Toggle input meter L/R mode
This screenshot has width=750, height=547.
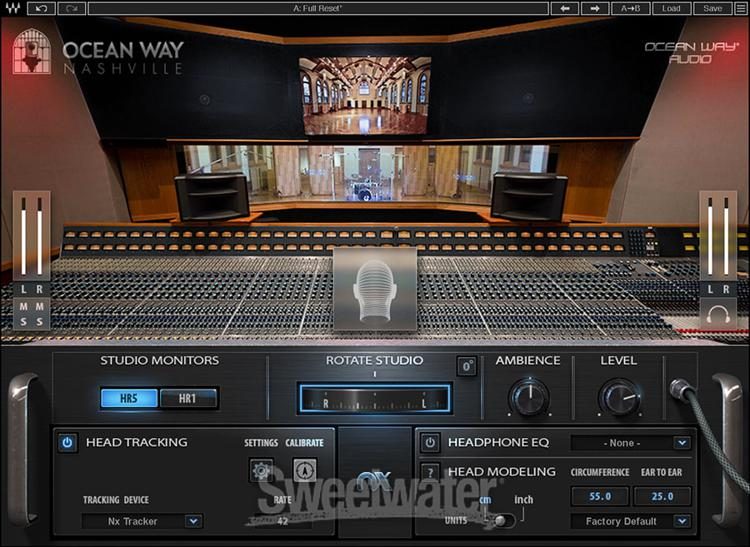(32, 289)
